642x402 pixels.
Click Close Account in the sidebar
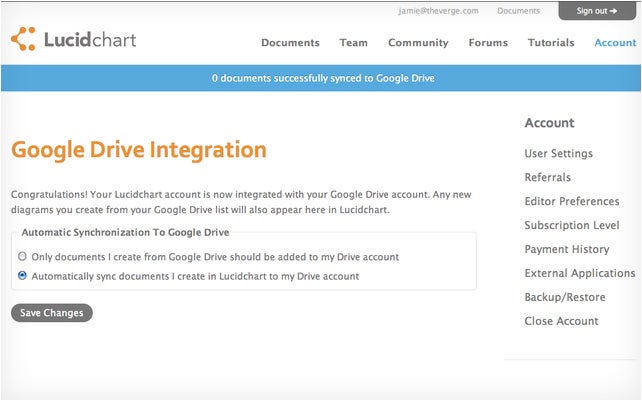(561, 321)
